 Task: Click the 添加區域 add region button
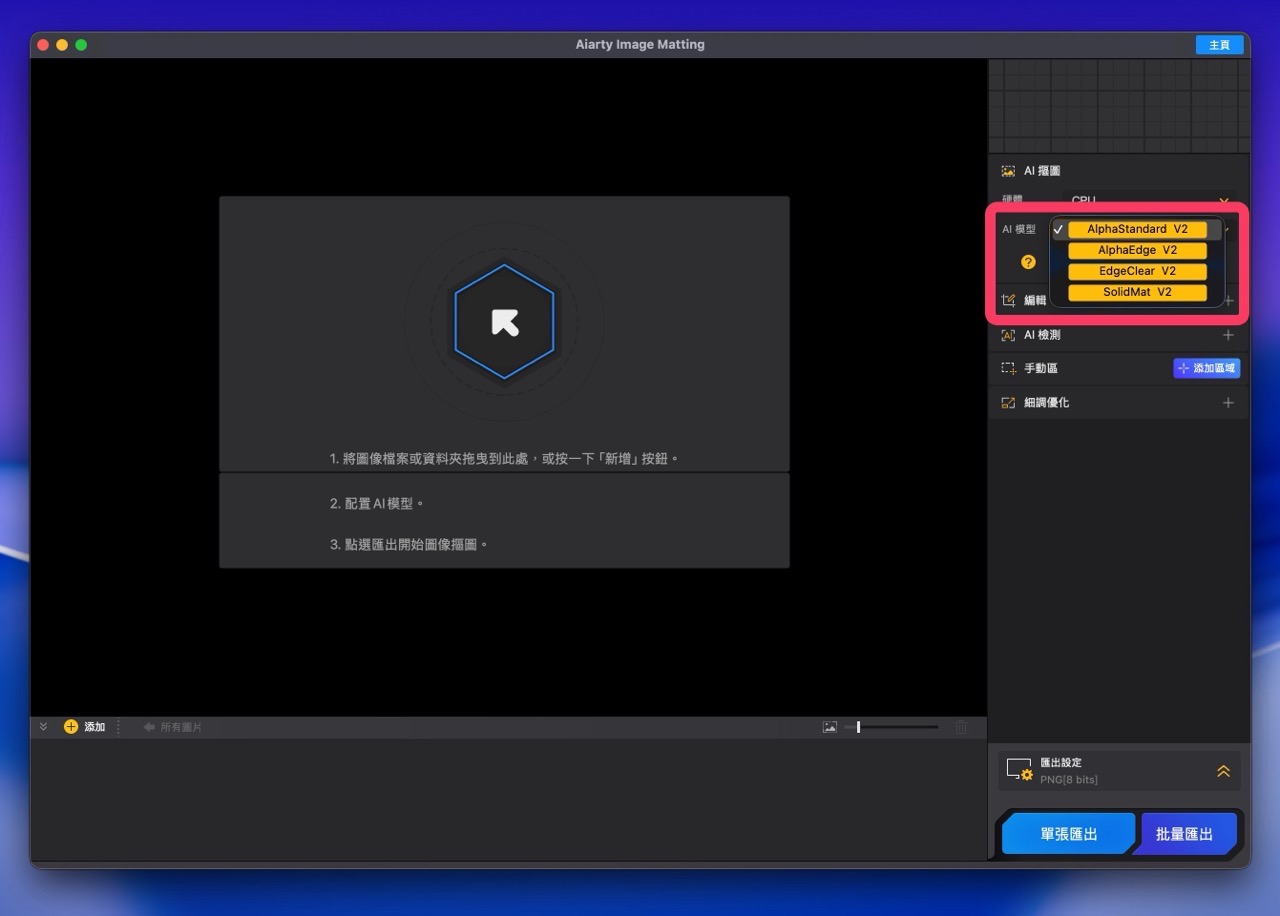pyautogui.click(x=1206, y=367)
